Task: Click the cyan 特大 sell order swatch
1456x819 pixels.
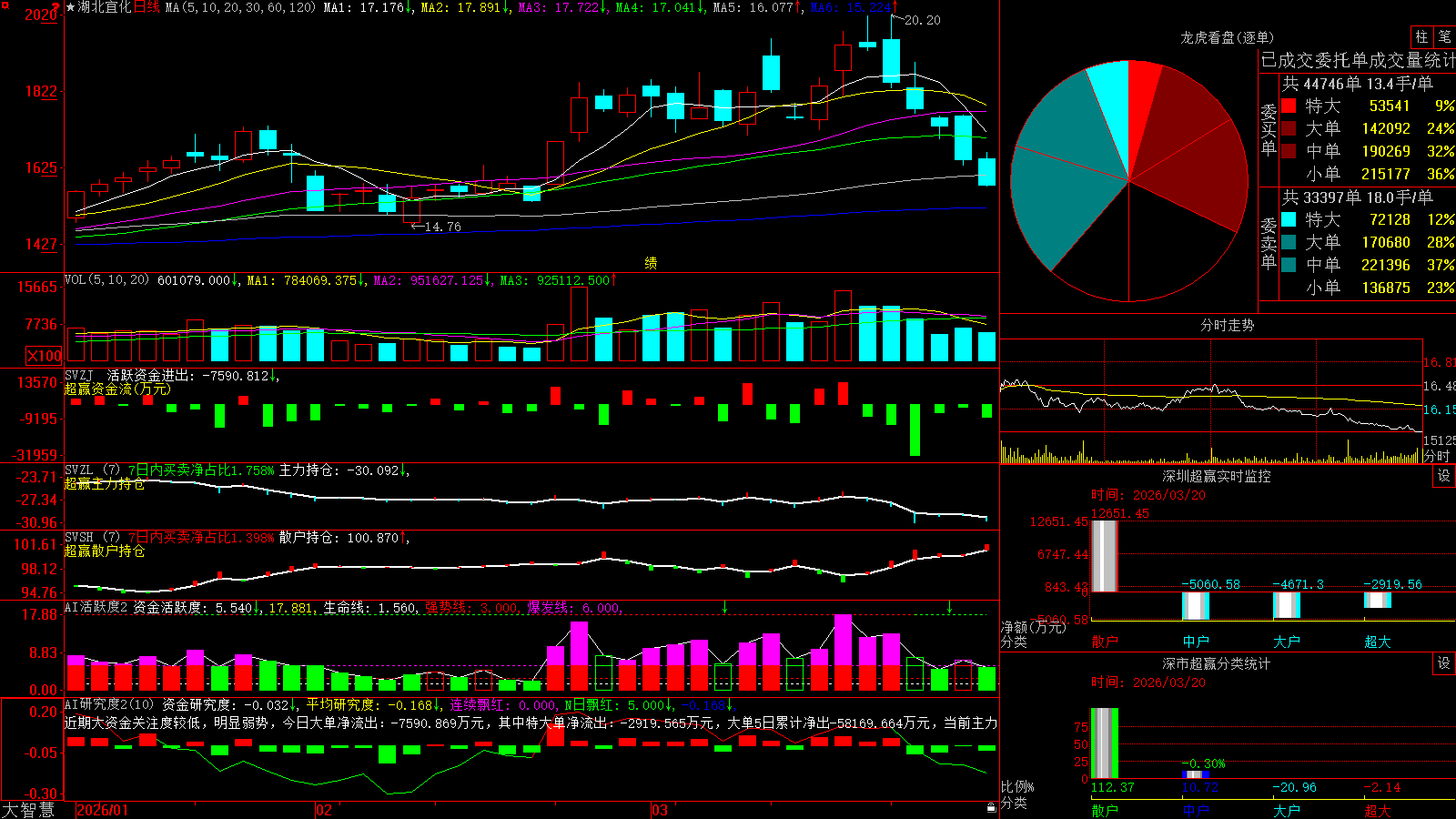Action: click(1289, 219)
